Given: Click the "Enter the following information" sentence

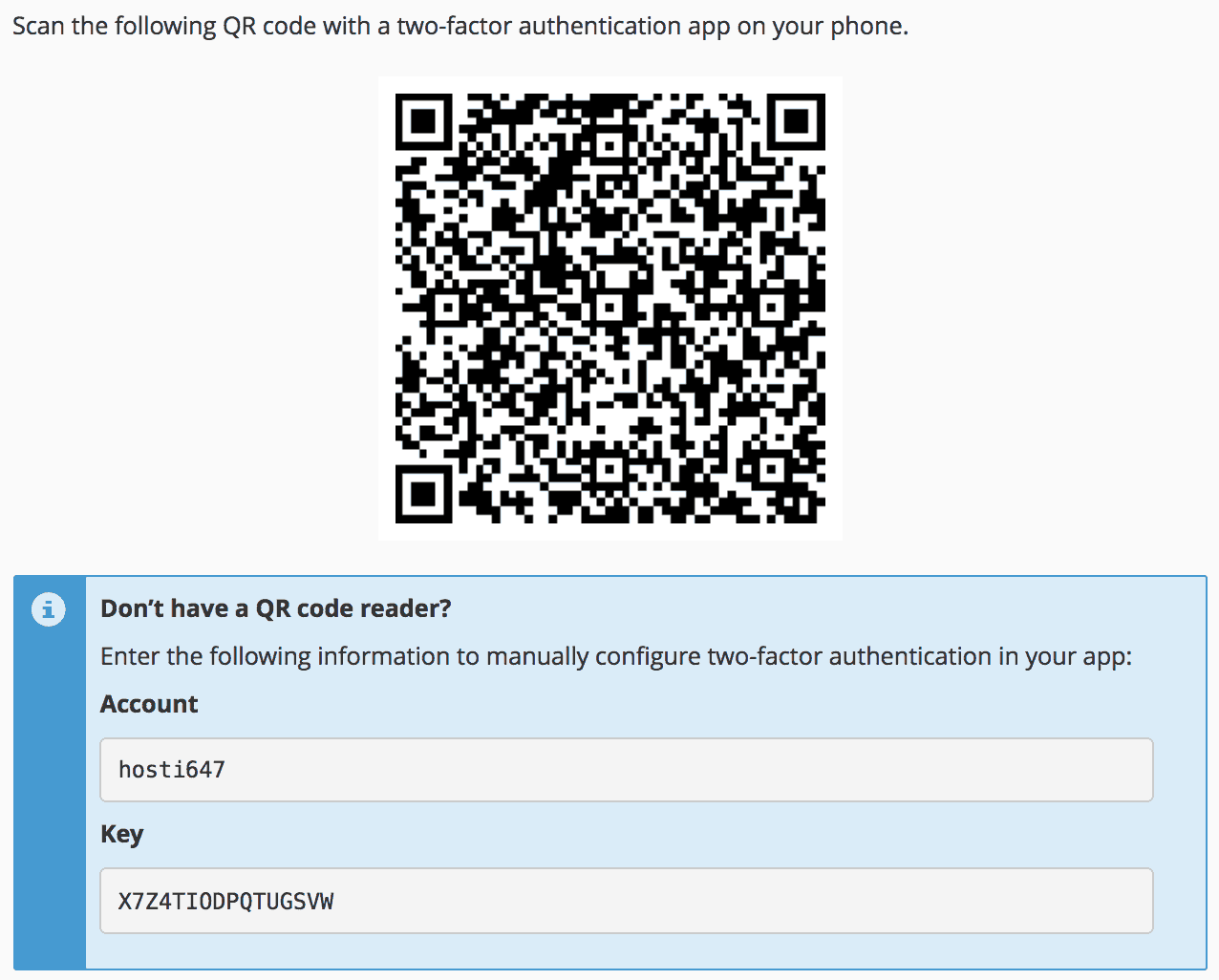Looking at the screenshot, I should [615, 656].
